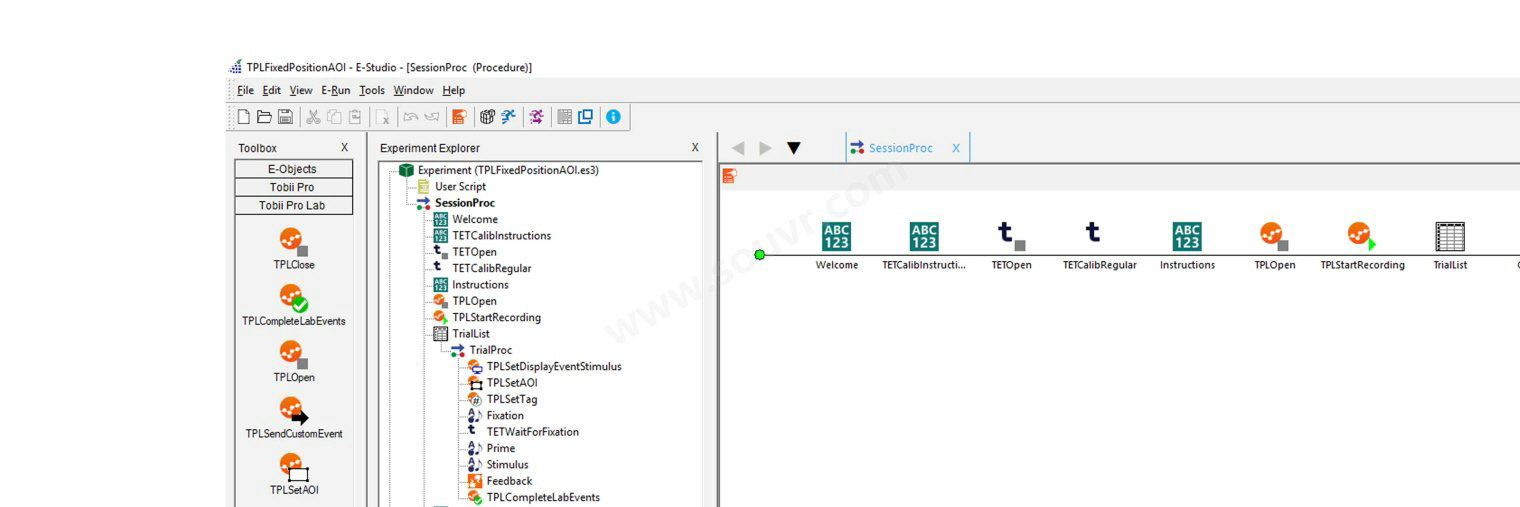1520x507 pixels.
Task: Open the E-Run menu
Action: (x=335, y=90)
